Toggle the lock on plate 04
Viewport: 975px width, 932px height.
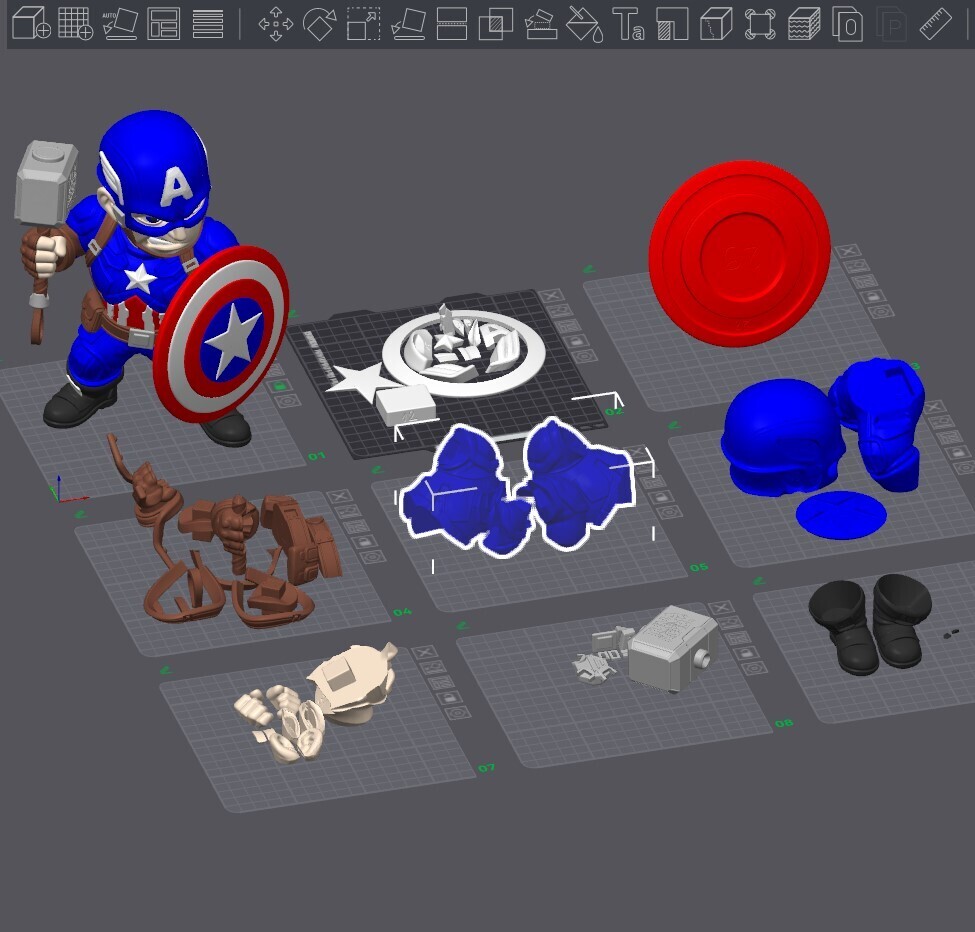[365, 542]
